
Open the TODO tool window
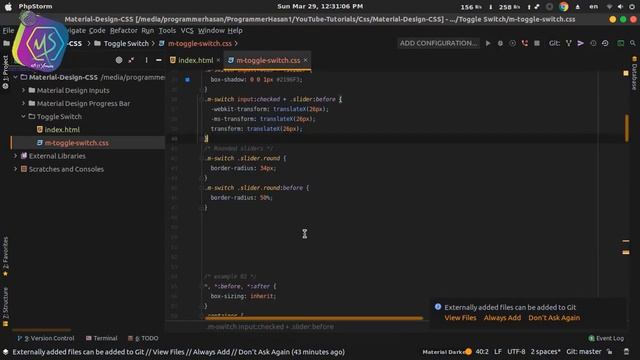pyautogui.click(x=143, y=338)
